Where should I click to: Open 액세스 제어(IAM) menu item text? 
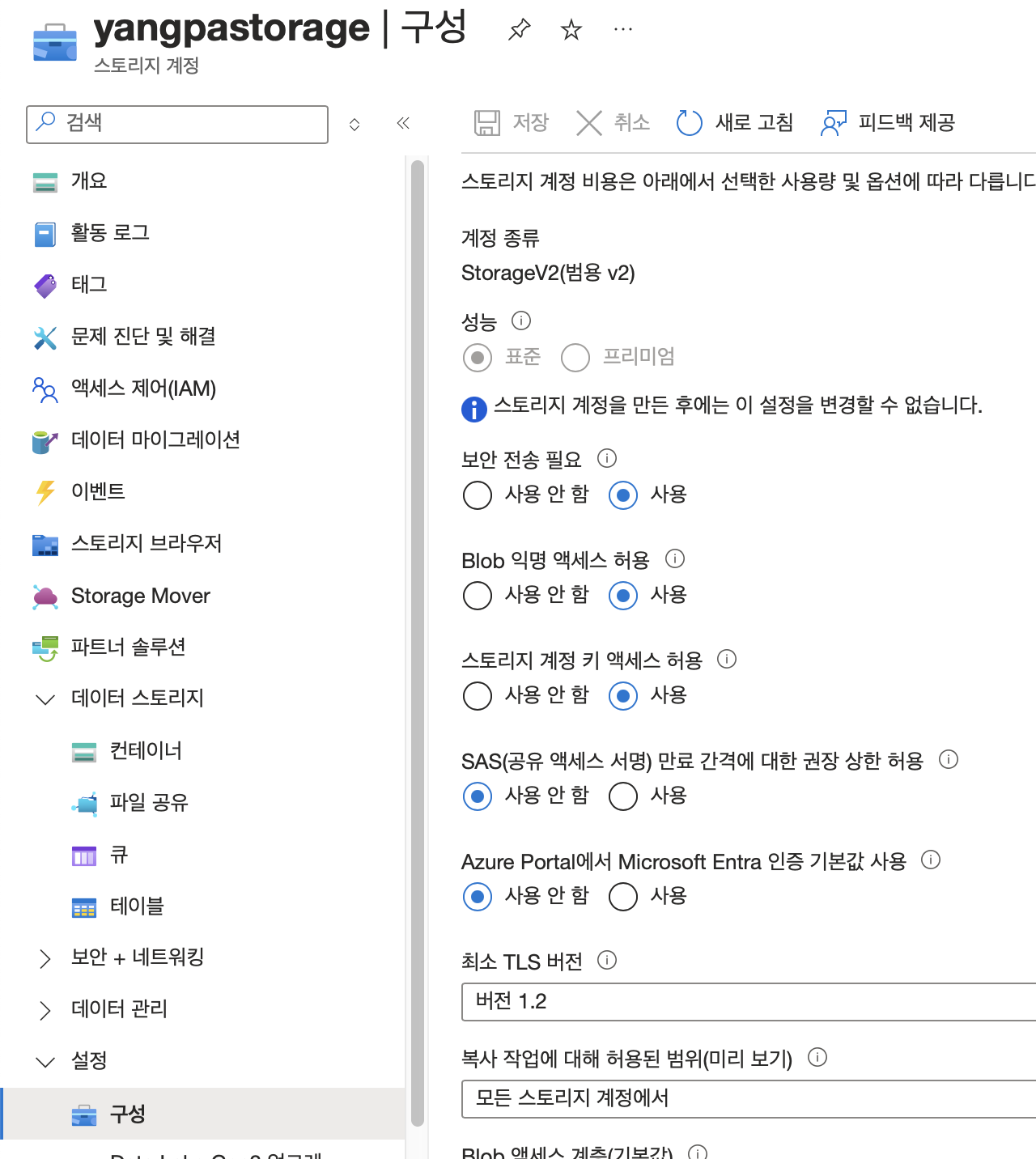[144, 388]
